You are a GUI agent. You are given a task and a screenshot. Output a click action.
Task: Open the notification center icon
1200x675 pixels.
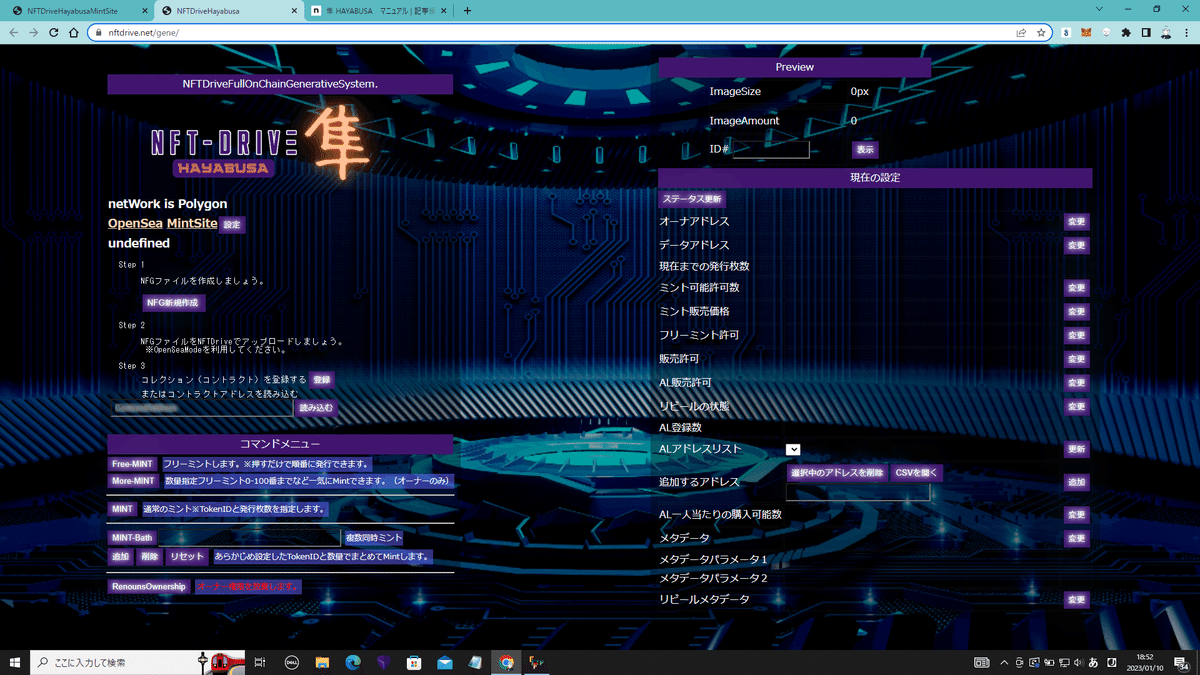(1183, 663)
